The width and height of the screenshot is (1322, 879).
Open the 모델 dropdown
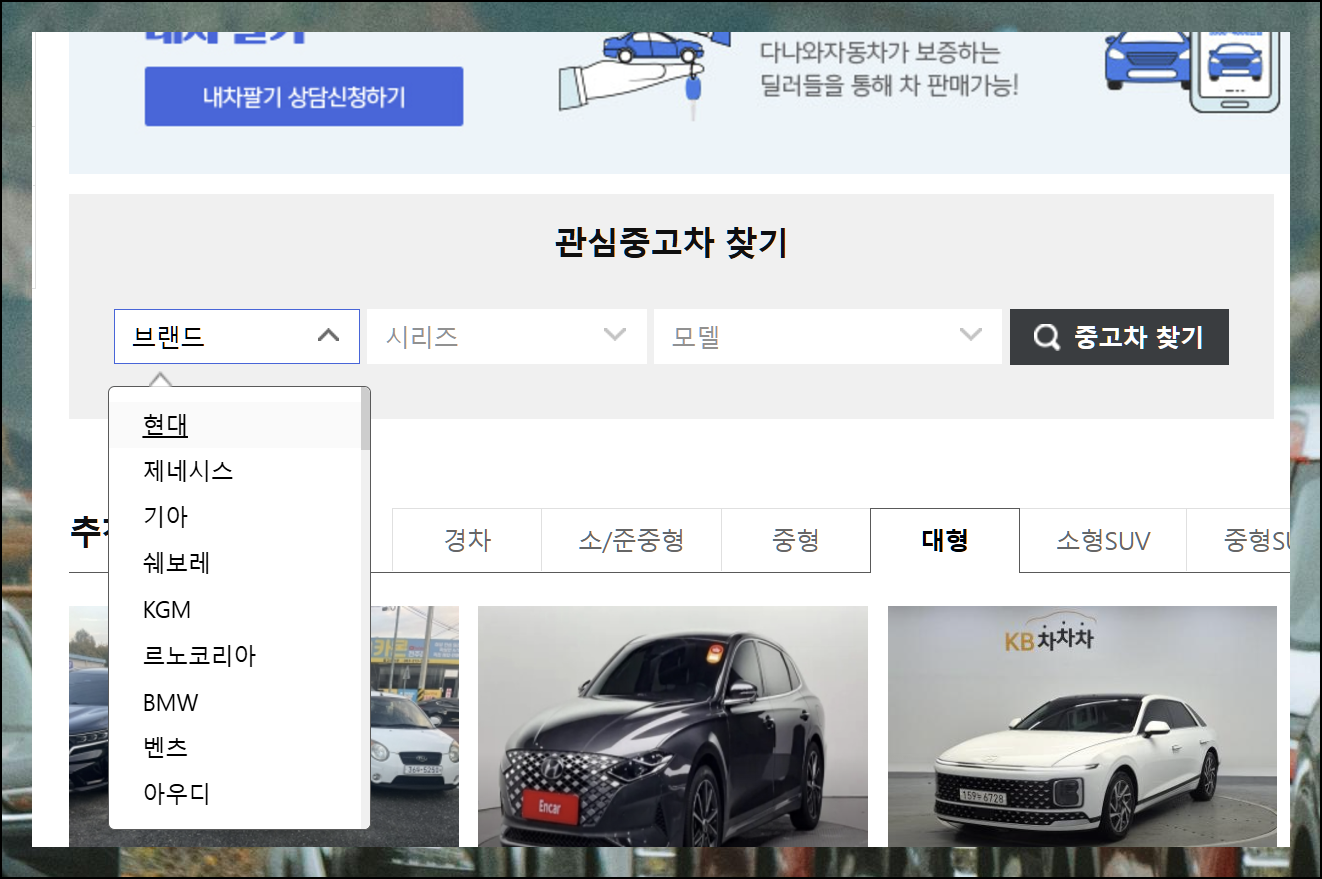point(827,336)
